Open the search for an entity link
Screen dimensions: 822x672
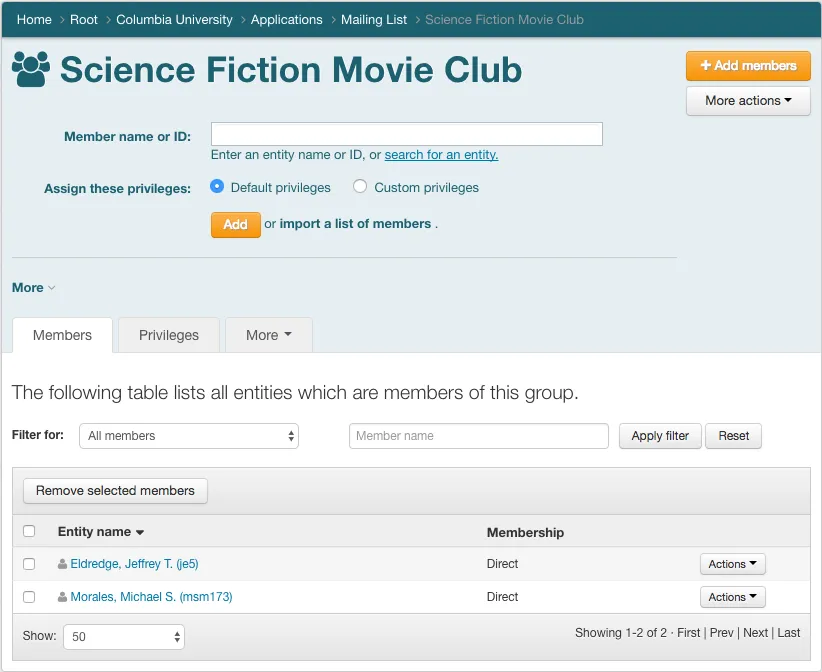pos(441,155)
